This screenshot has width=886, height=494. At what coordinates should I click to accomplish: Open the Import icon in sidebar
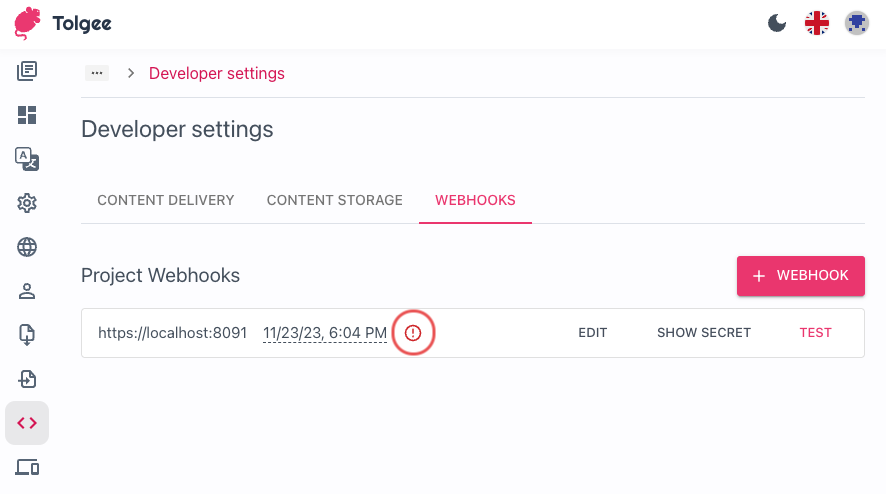(x=27, y=335)
